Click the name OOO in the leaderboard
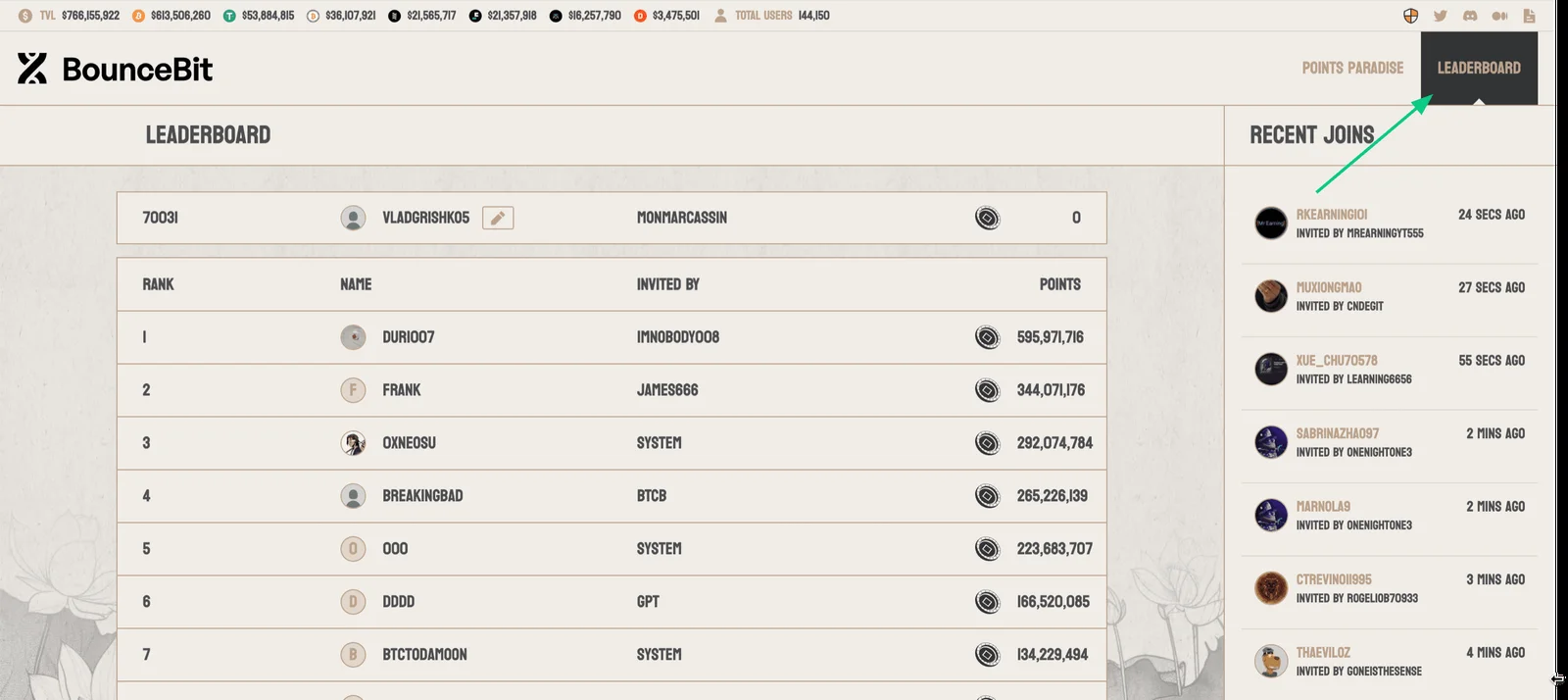 tap(395, 549)
